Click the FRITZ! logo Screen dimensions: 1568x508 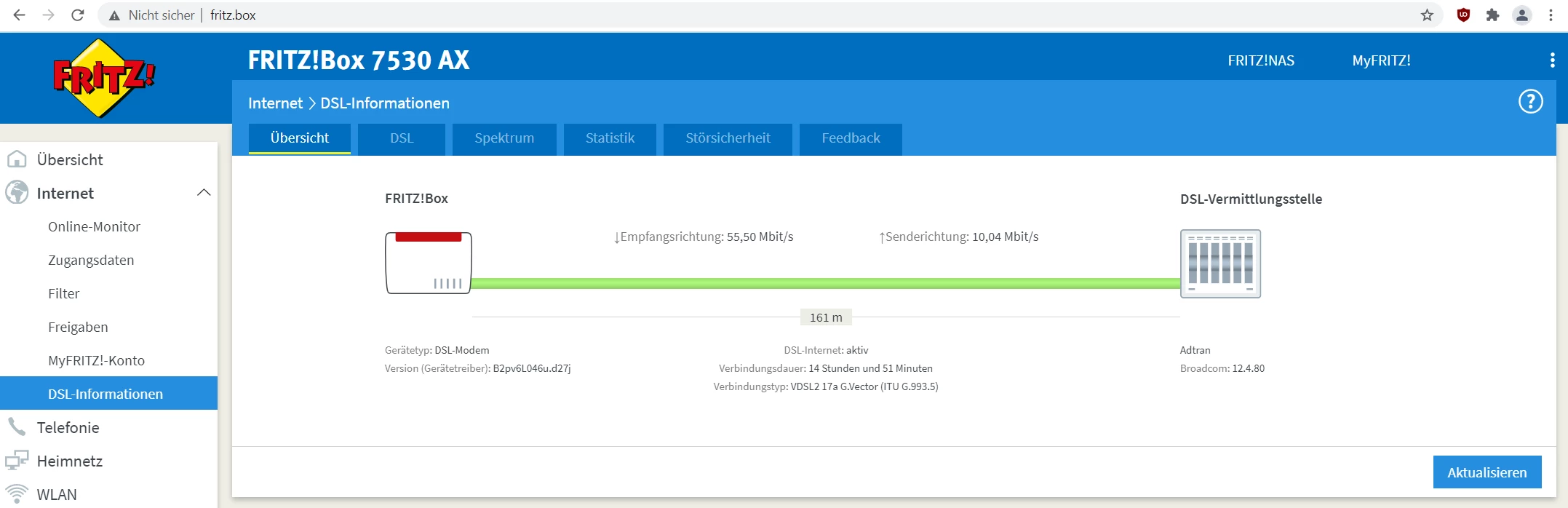[104, 78]
